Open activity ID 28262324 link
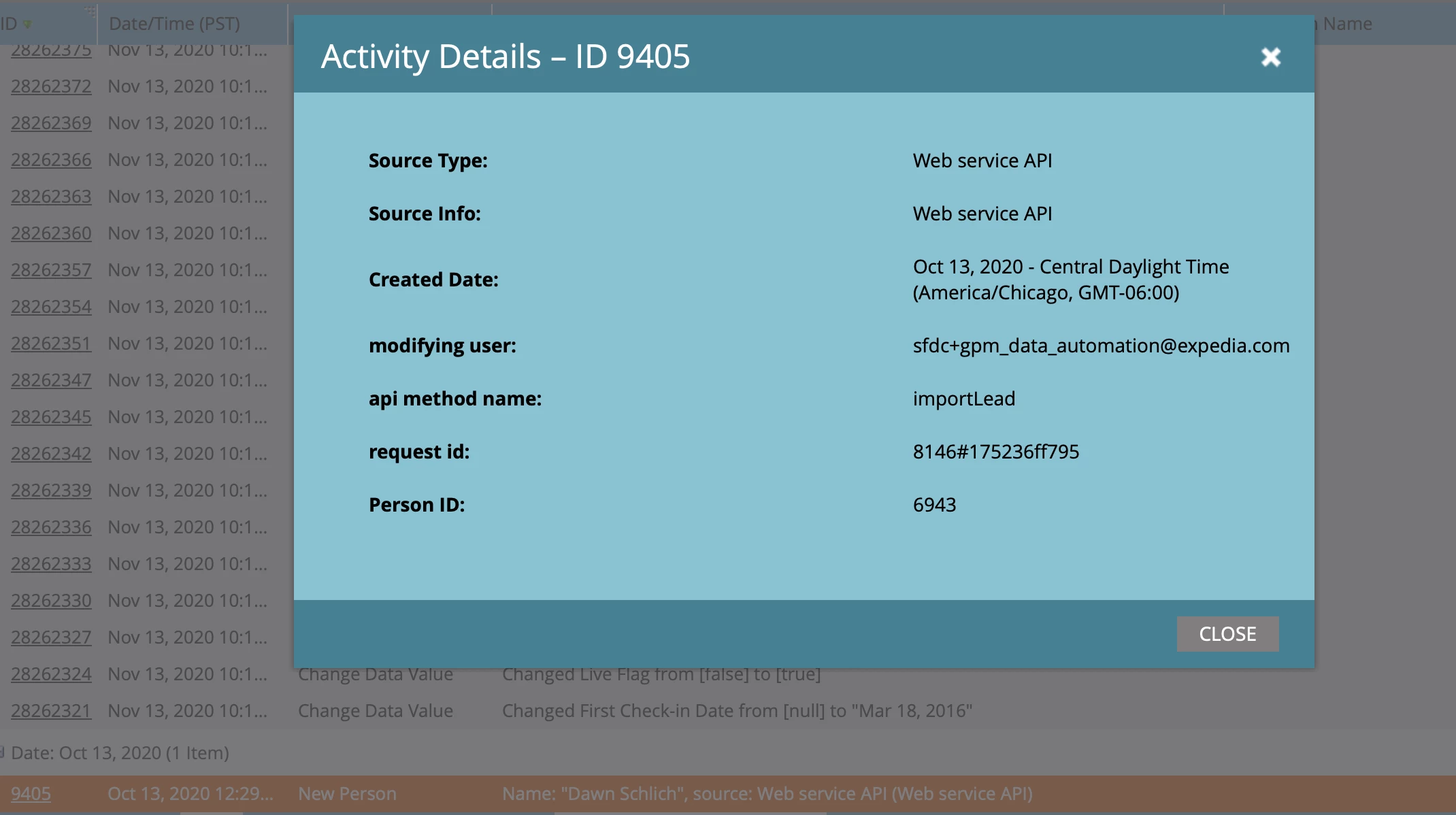1456x815 pixels. coord(51,674)
